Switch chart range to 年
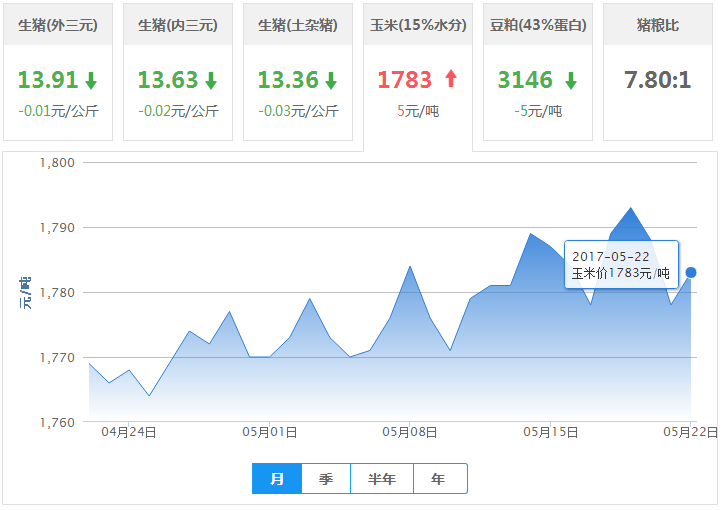This screenshot has height=510, width=723. pos(440,479)
